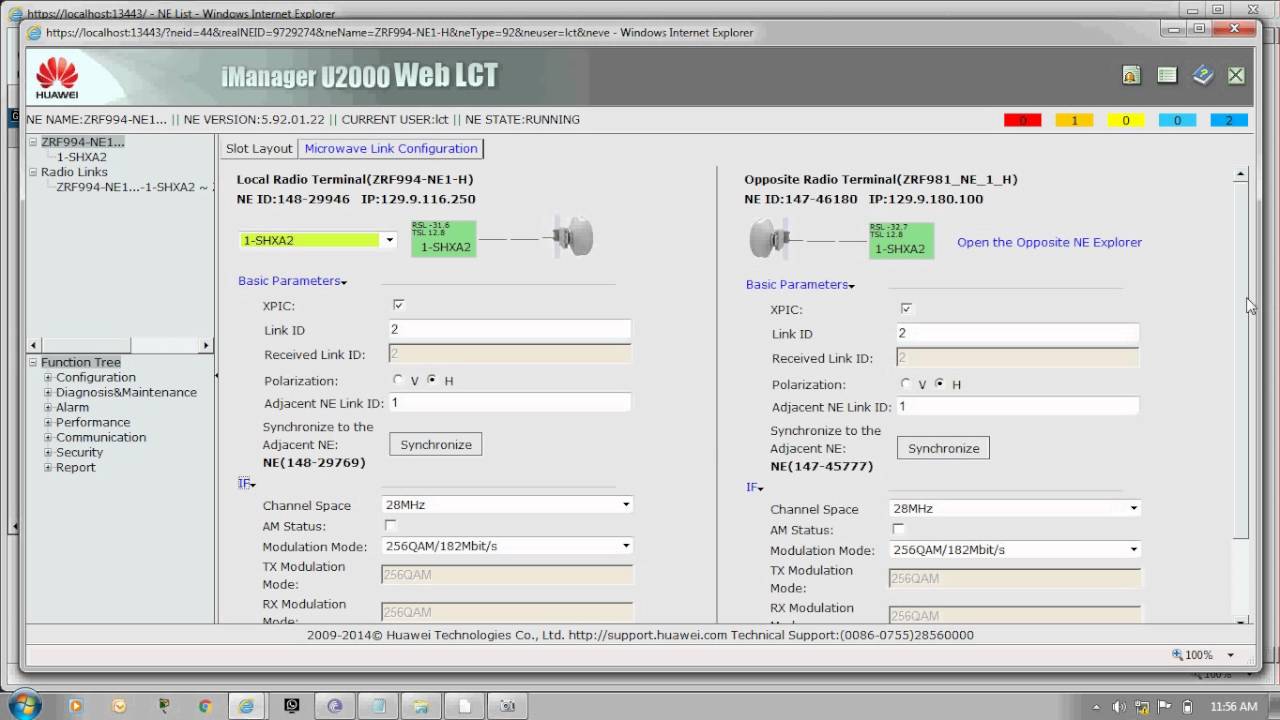Click the volume icon in system tray
The width and height of the screenshot is (1280, 720).
coord(1119,707)
